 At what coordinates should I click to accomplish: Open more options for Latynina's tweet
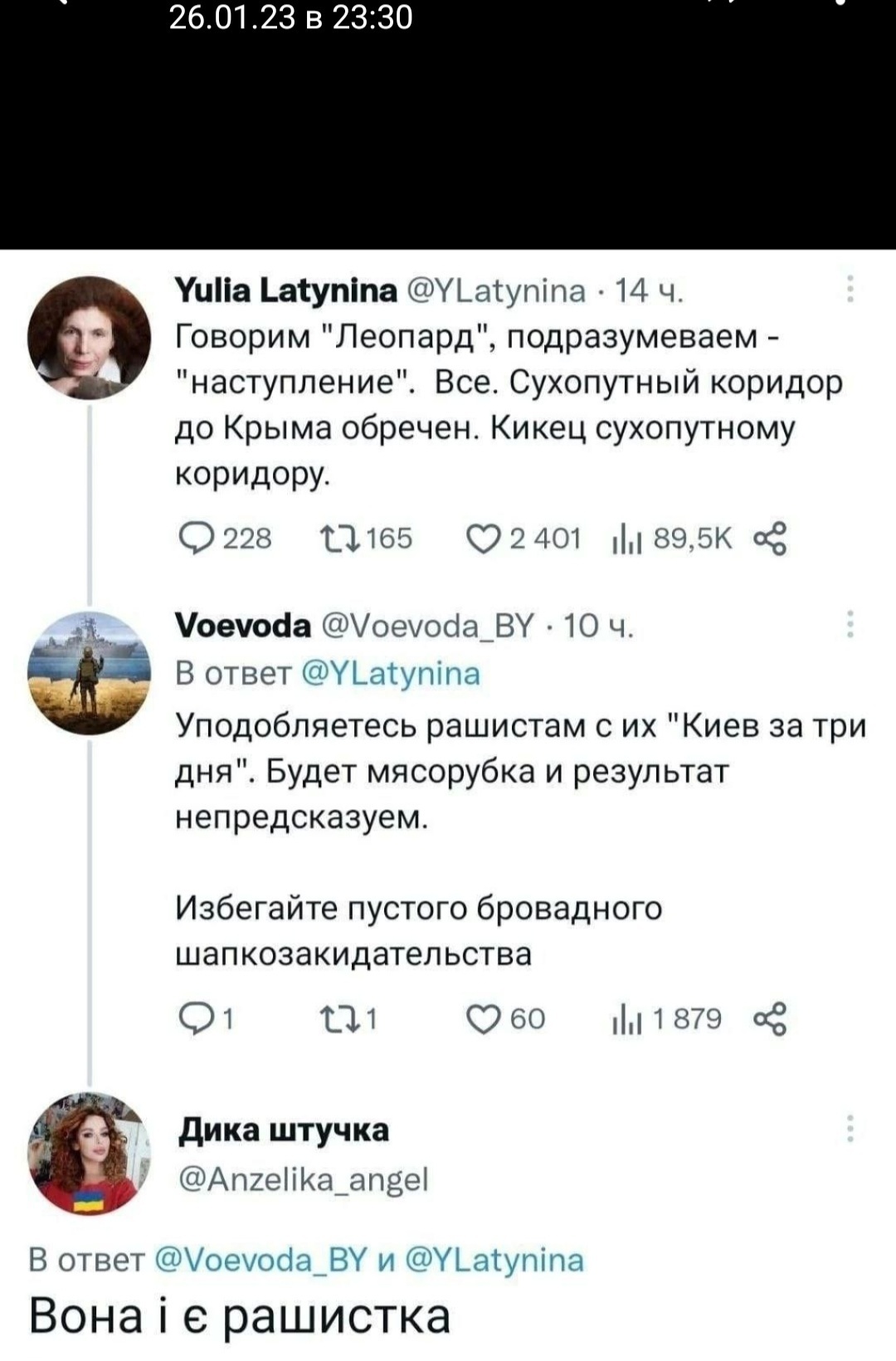tap(850, 288)
